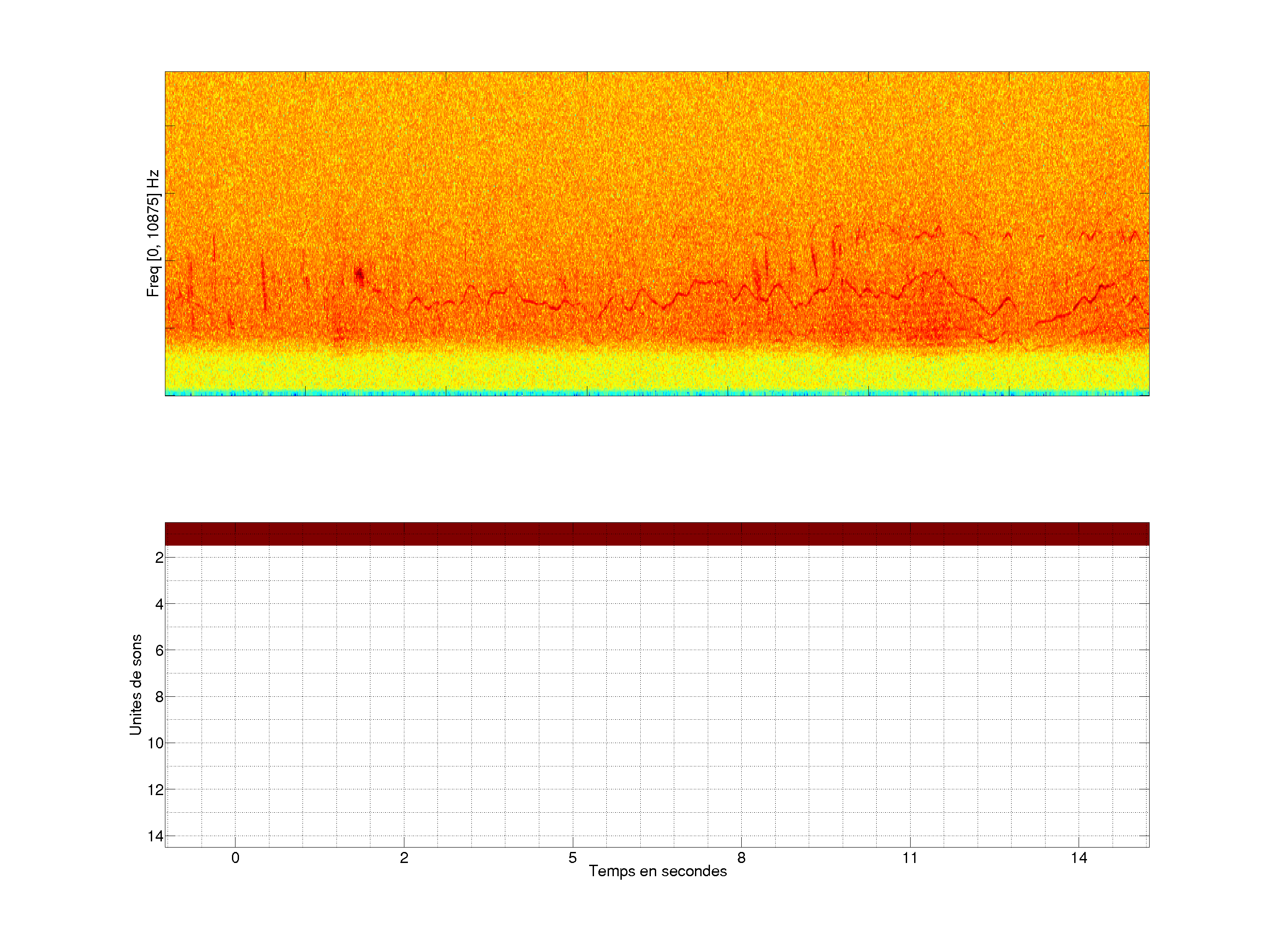
Task: Click the dark blob in the spectrogram
Action: 360,275
